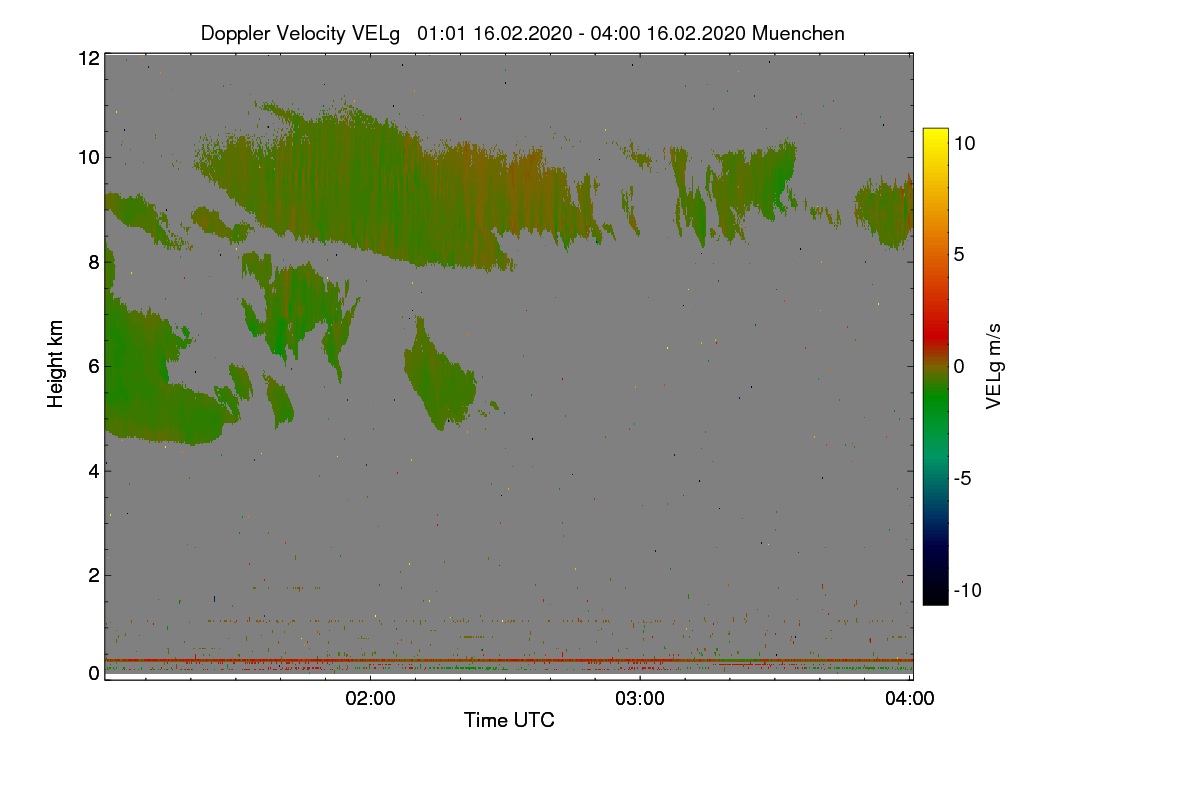Click the "Muenchen" station name in title

tap(798, 34)
